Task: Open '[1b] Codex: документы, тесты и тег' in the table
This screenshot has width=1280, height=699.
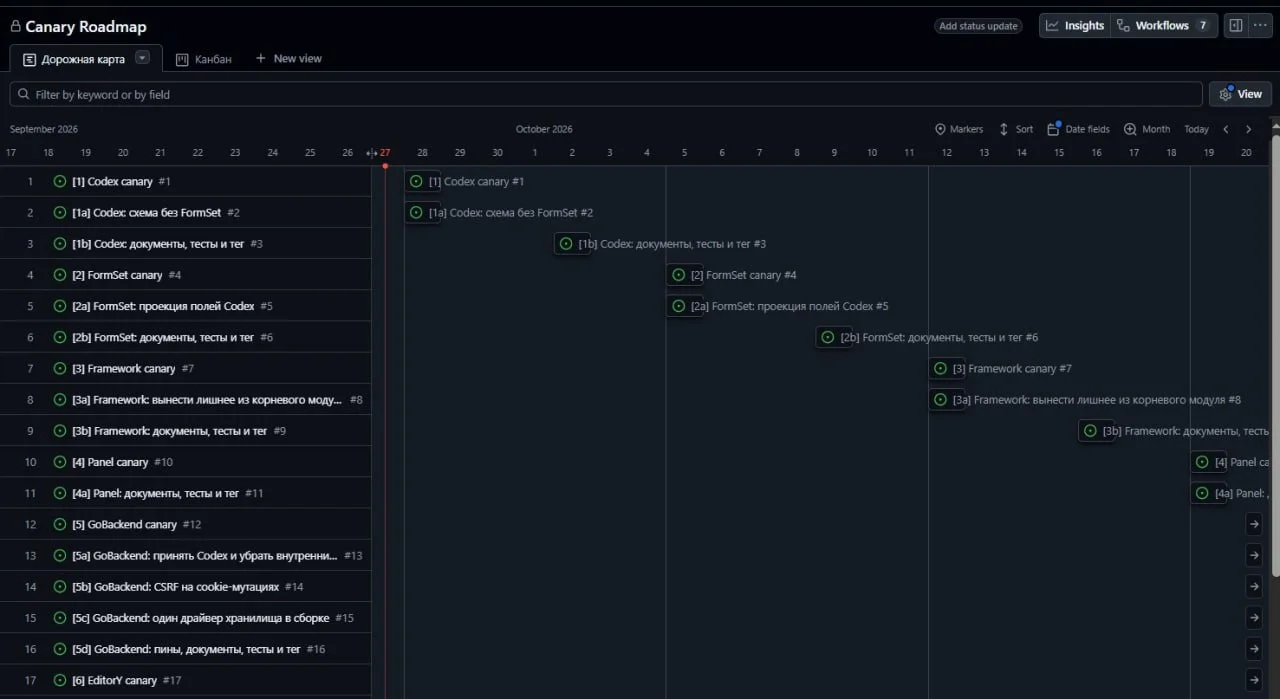Action: (158, 244)
